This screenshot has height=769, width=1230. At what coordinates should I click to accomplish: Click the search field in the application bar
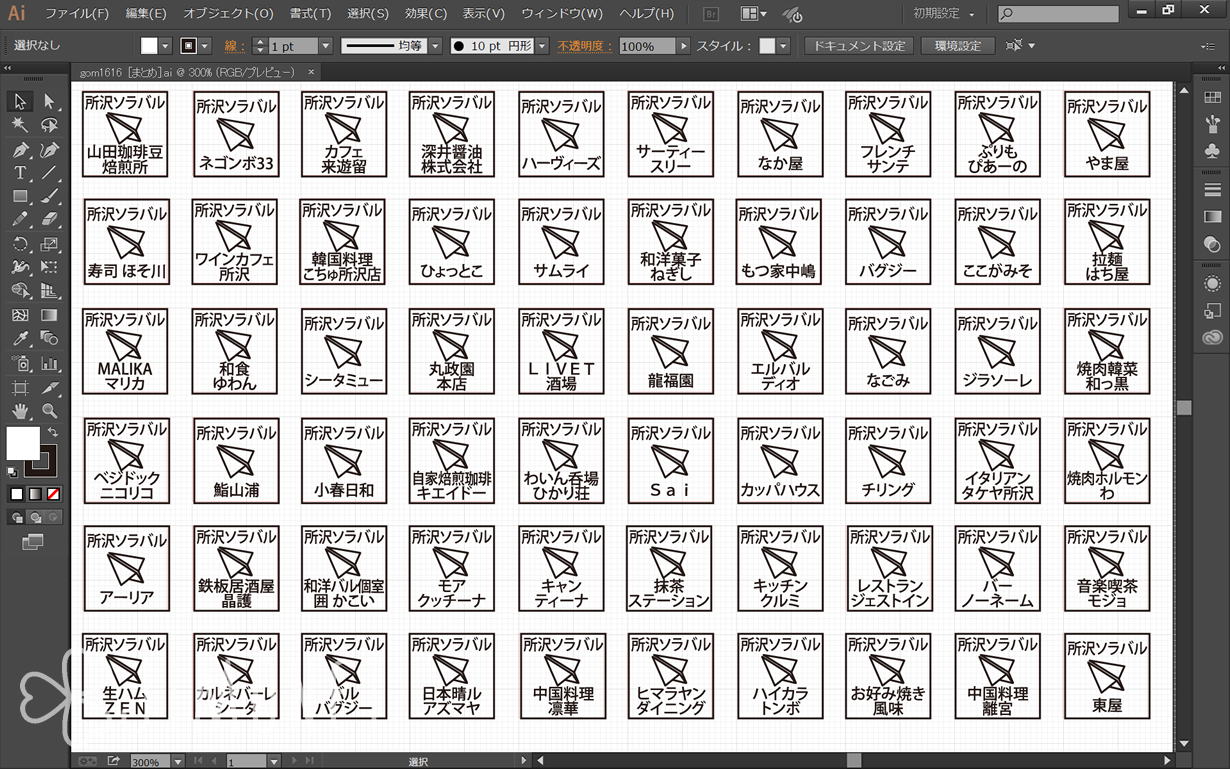pyautogui.click(x=1058, y=14)
